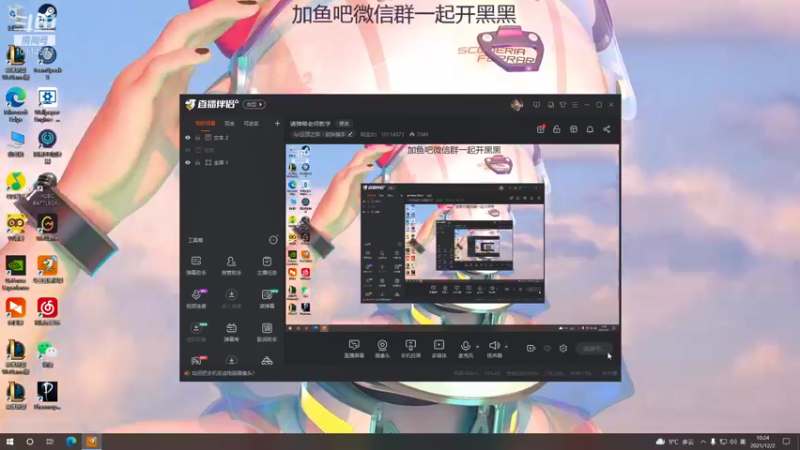Select the 全屏 1 layer row
This screenshot has height=450, width=800.
click(x=232, y=162)
